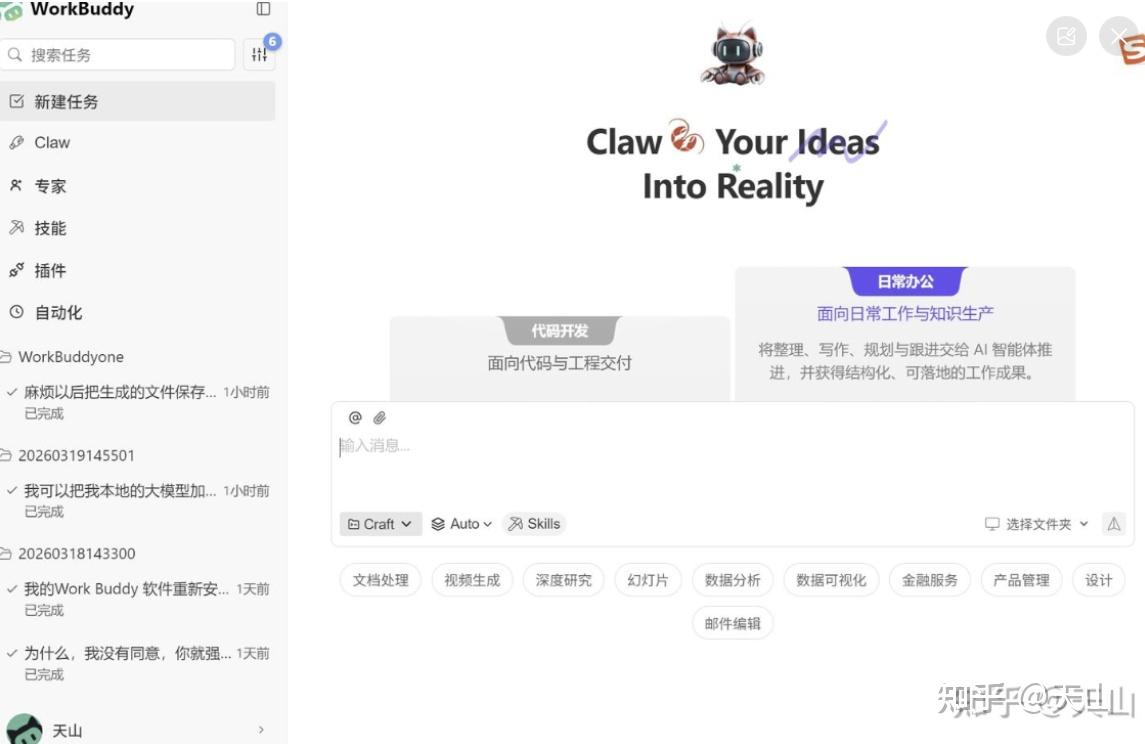The width and height of the screenshot is (1145, 744).
Task: Open folder 20260319145501
Action: pyautogui.click(x=76, y=456)
